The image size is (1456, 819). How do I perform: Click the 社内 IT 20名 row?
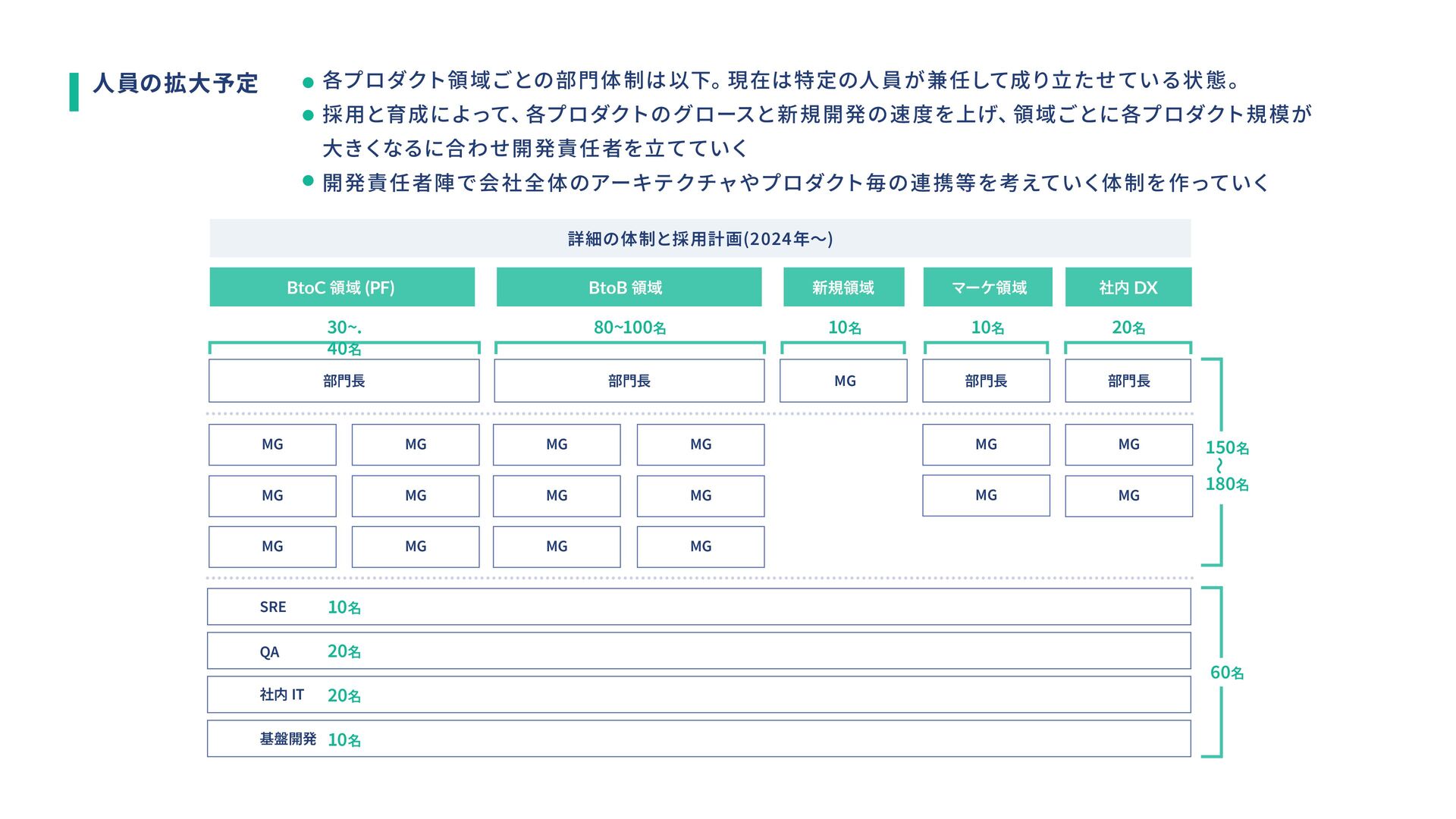click(x=699, y=695)
